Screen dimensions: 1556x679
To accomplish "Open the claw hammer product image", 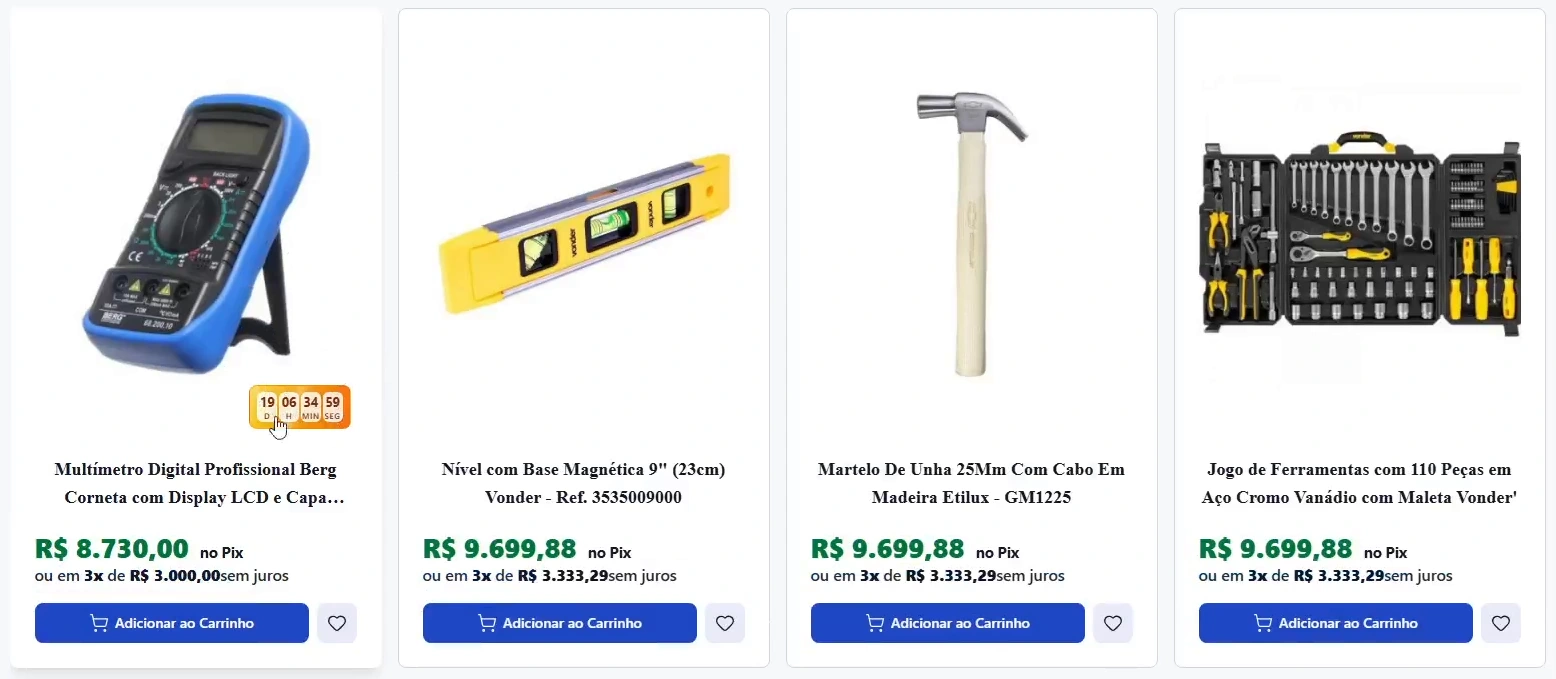I will (x=970, y=234).
